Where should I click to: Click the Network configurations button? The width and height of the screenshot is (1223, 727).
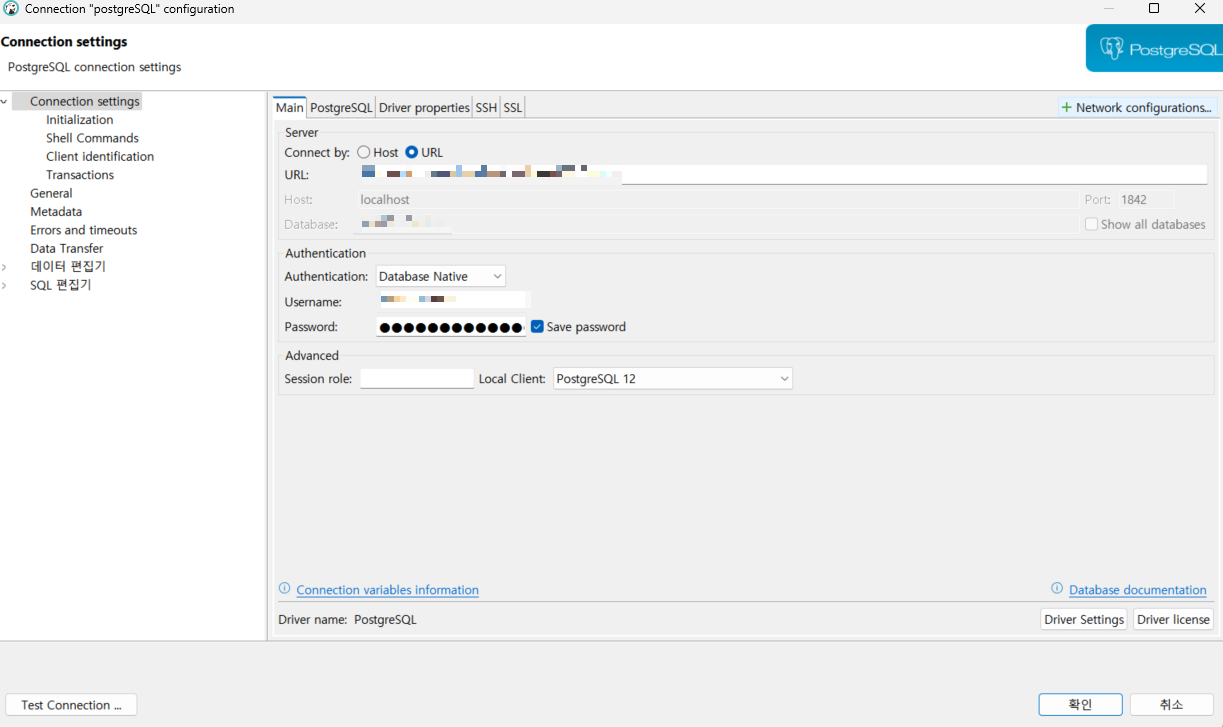point(1137,107)
